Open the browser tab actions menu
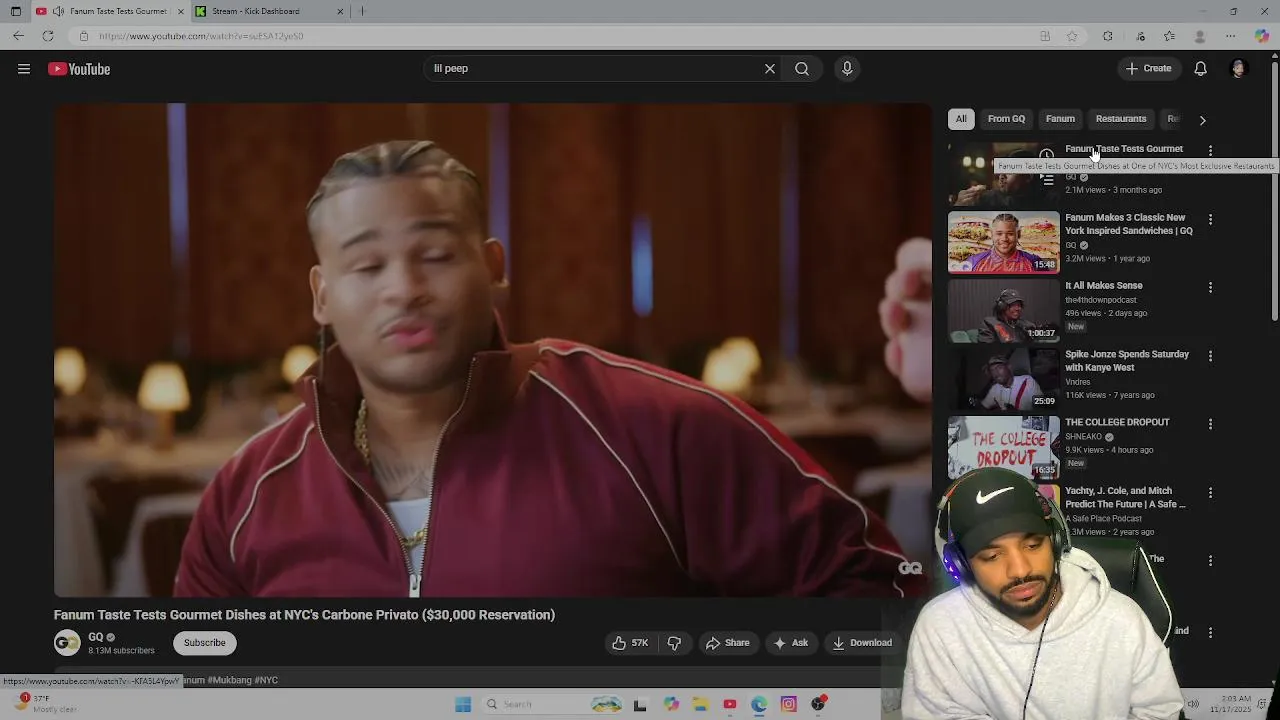 (15, 11)
